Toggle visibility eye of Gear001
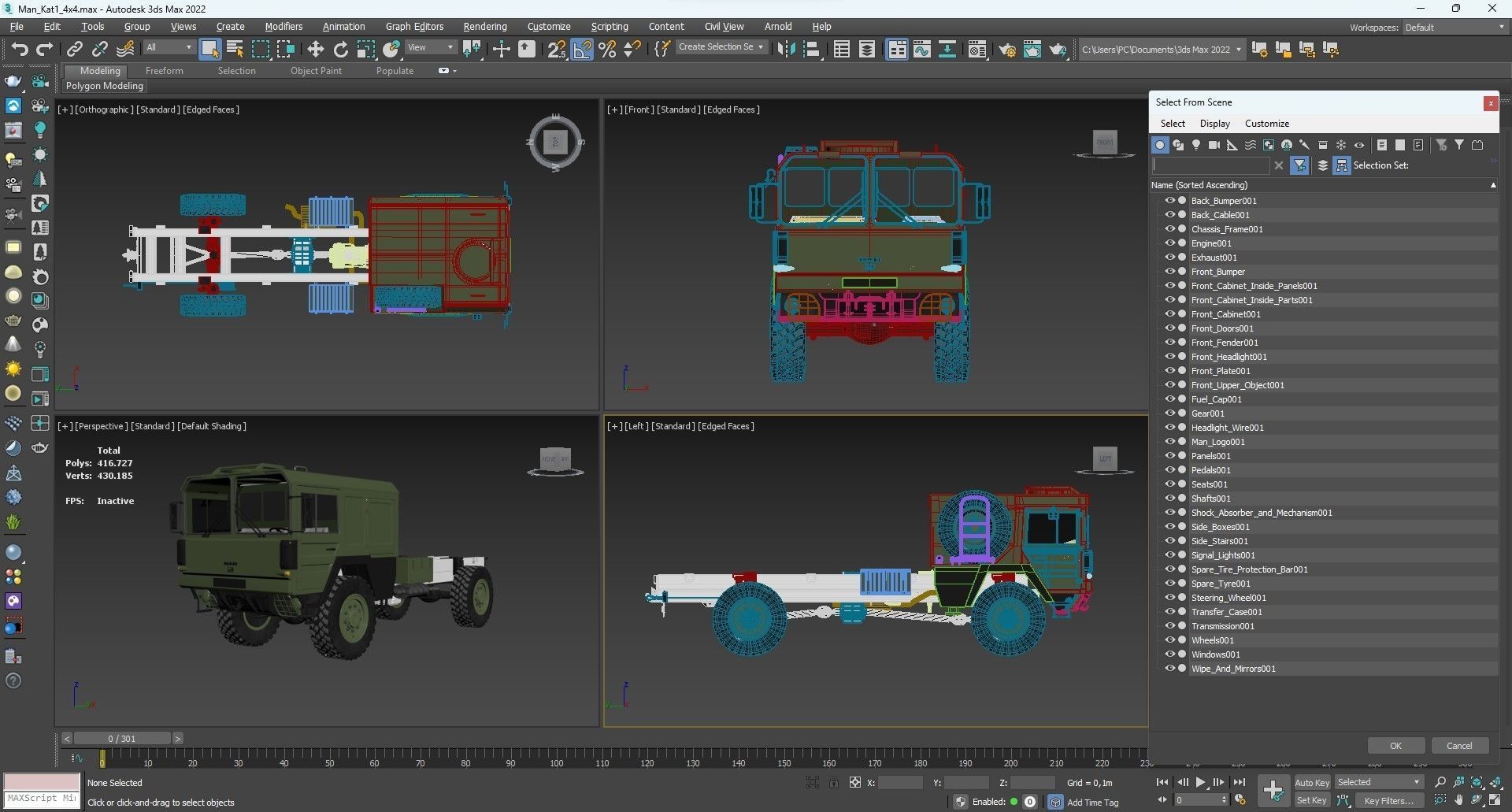 (x=1170, y=413)
